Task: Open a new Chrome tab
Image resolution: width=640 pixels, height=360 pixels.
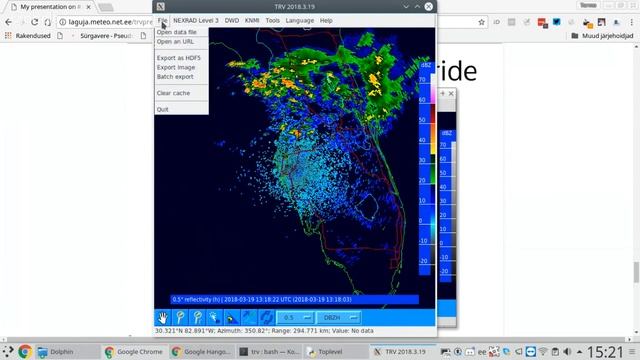Action: pyautogui.click(x=106, y=7)
